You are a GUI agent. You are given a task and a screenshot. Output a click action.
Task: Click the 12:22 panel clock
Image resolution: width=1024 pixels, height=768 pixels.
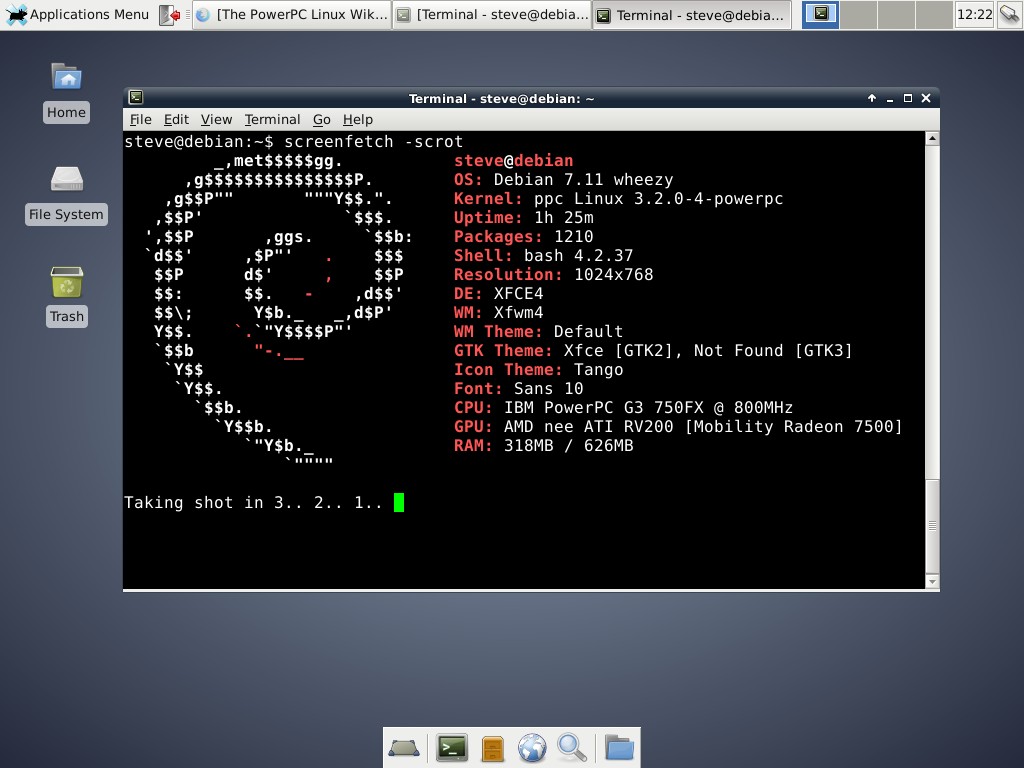tap(974, 14)
